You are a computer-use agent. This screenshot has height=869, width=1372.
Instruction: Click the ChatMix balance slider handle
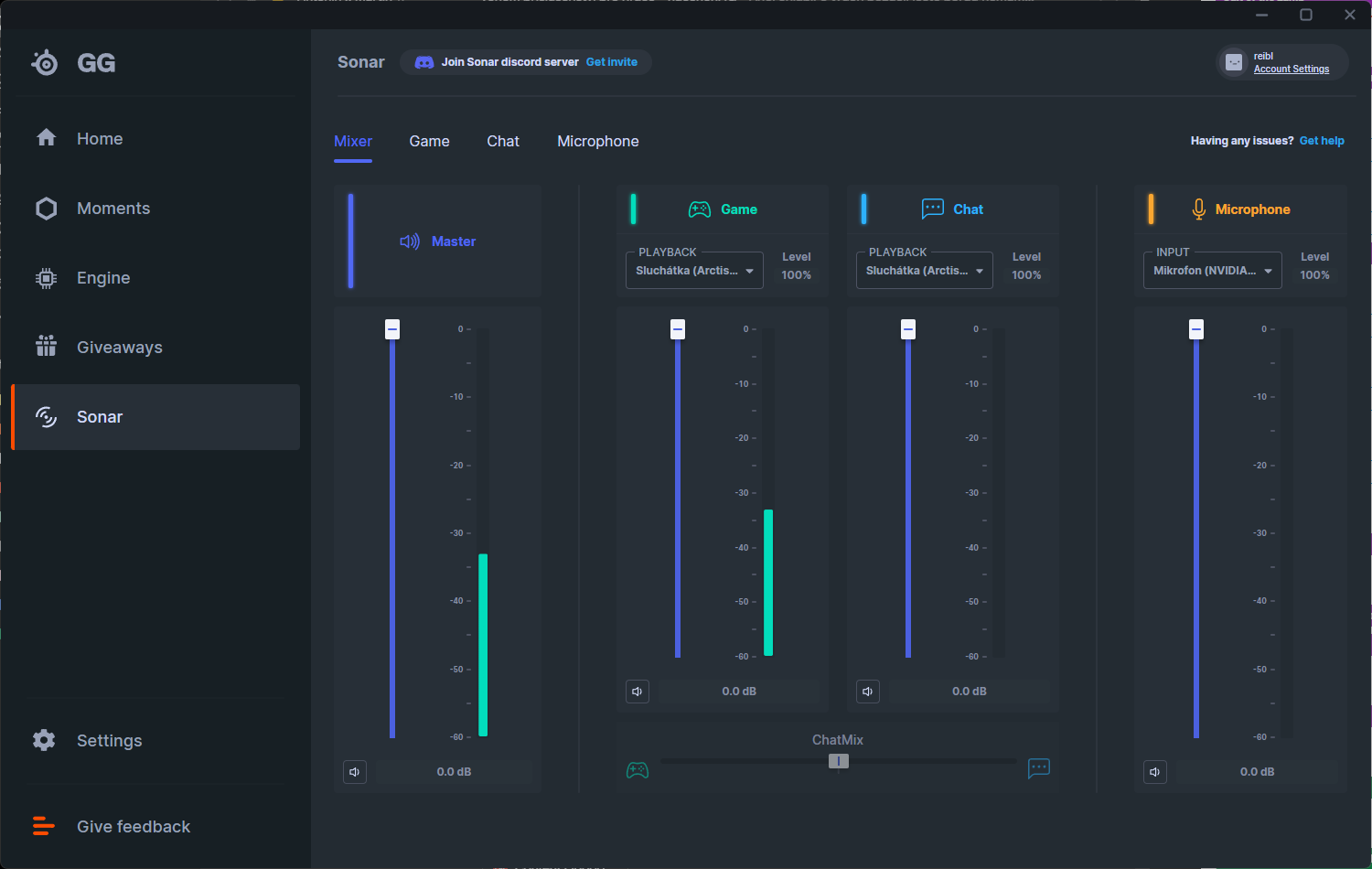tap(839, 761)
